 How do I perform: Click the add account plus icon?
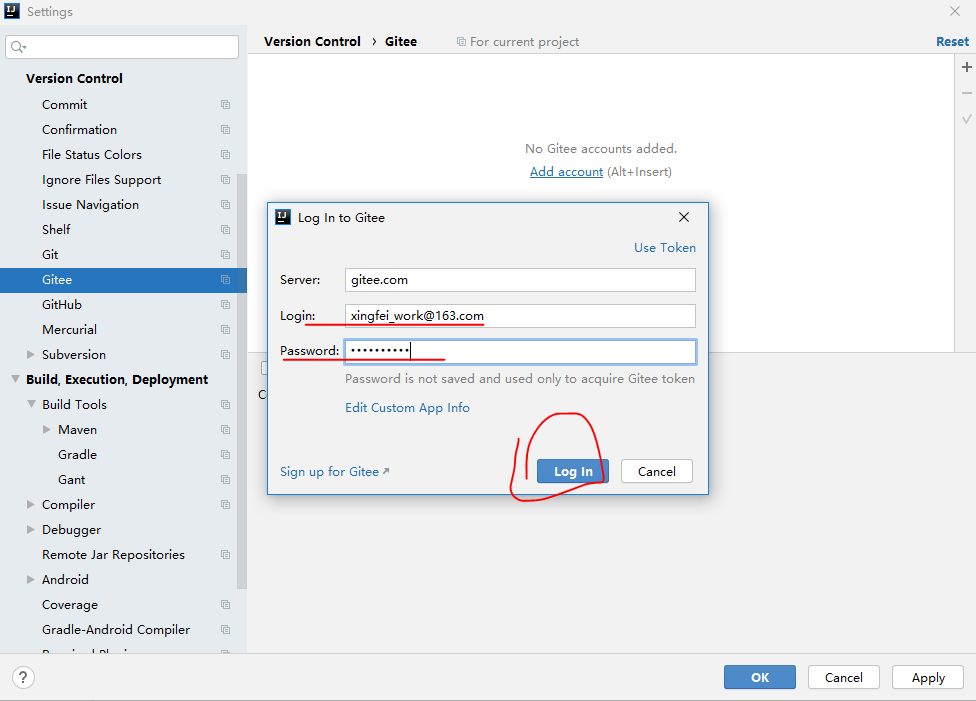click(966, 67)
